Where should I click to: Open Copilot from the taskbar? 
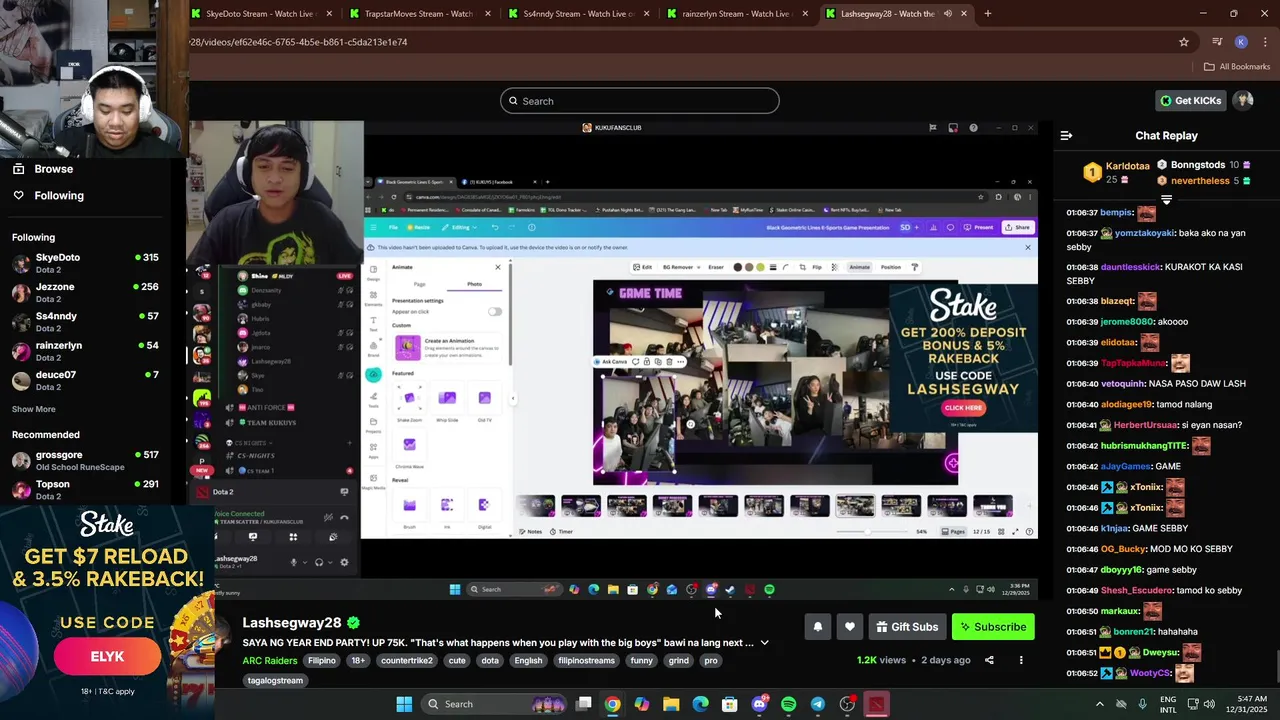[642, 704]
